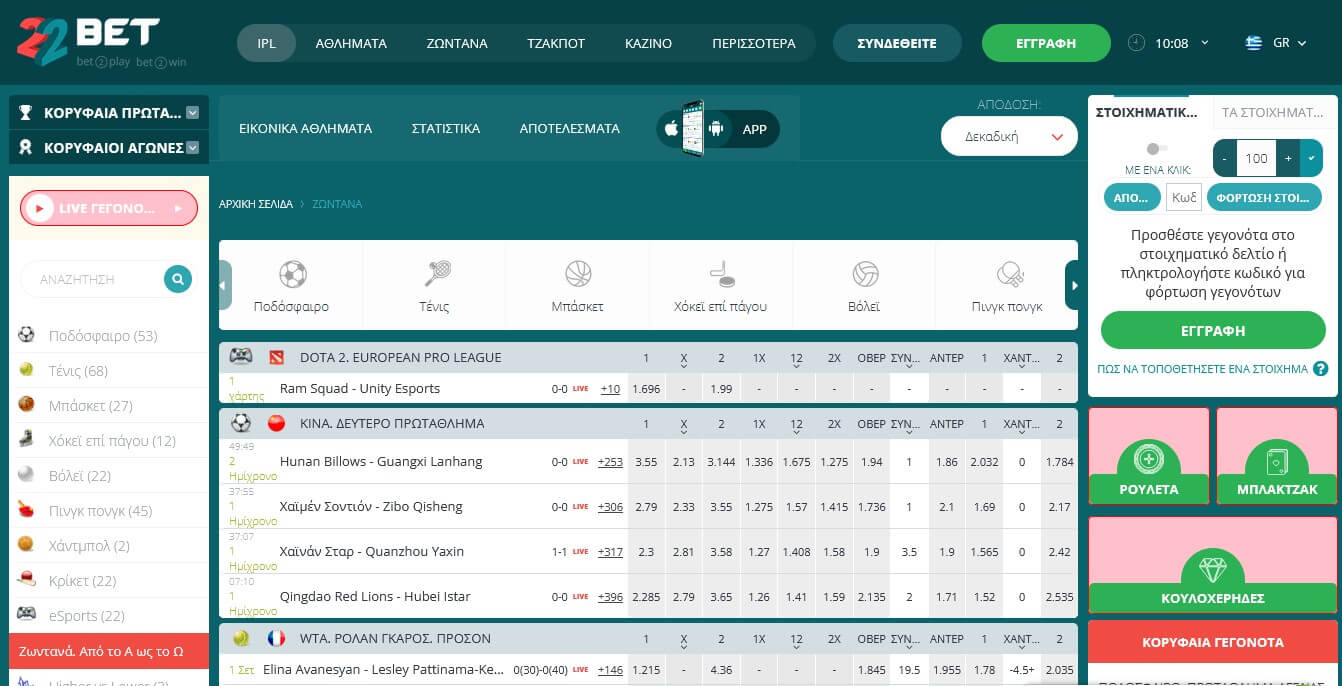Switch to the ΤΑ ΣΤΟΙΧΗΜΑΤΑ tab
Viewport: 1342px width, 686px height.
[1273, 113]
